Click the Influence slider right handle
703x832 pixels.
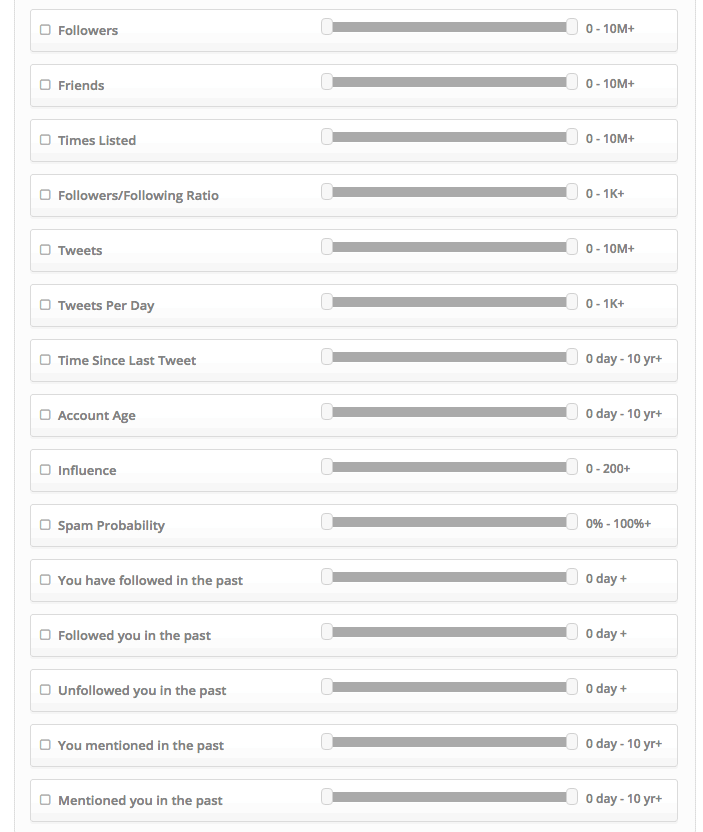click(571, 467)
